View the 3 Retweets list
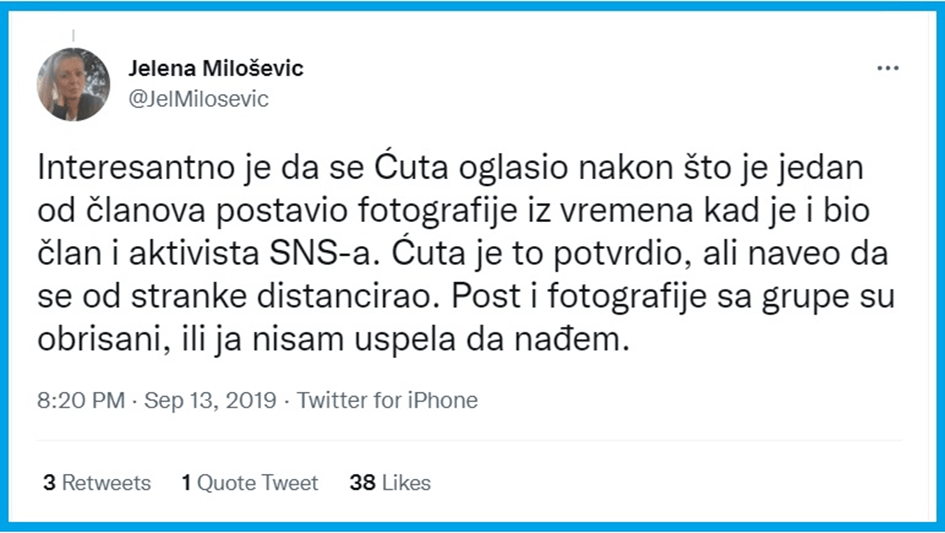Screen dimensions: 945x533 [x=97, y=483]
